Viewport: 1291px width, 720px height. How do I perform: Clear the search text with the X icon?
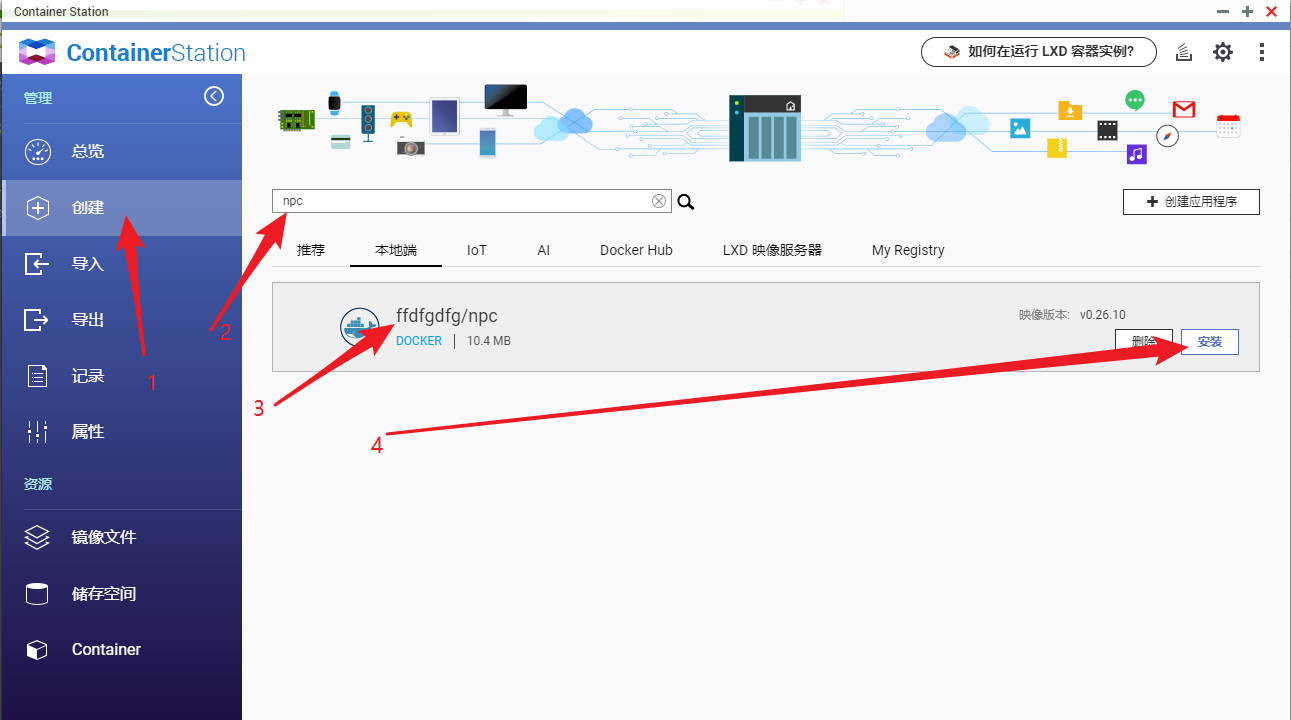pyautogui.click(x=659, y=201)
